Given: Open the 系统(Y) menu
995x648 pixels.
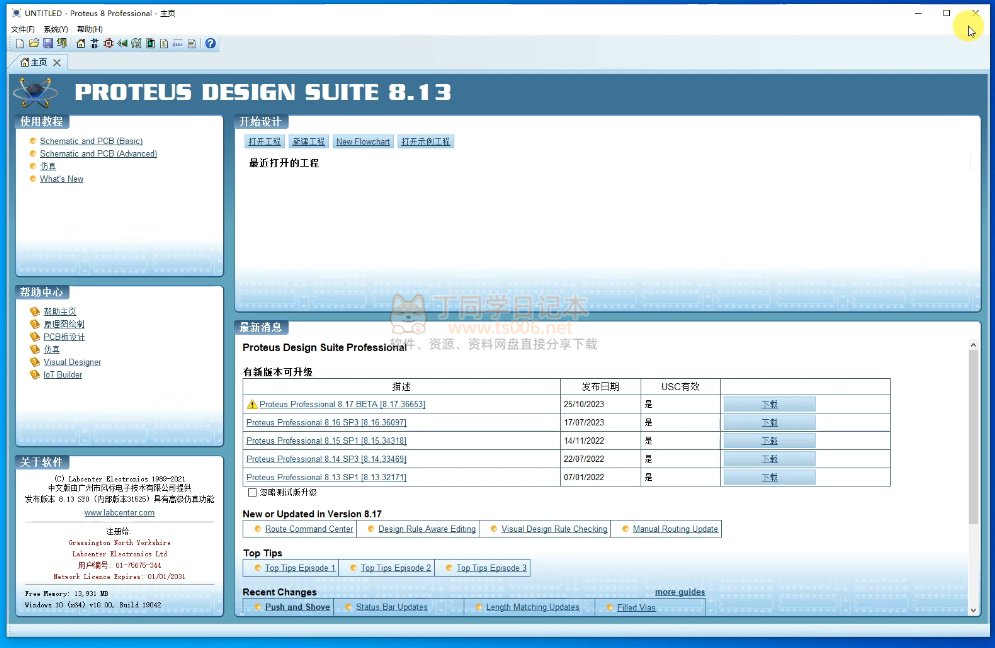Looking at the screenshot, I should point(55,29).
